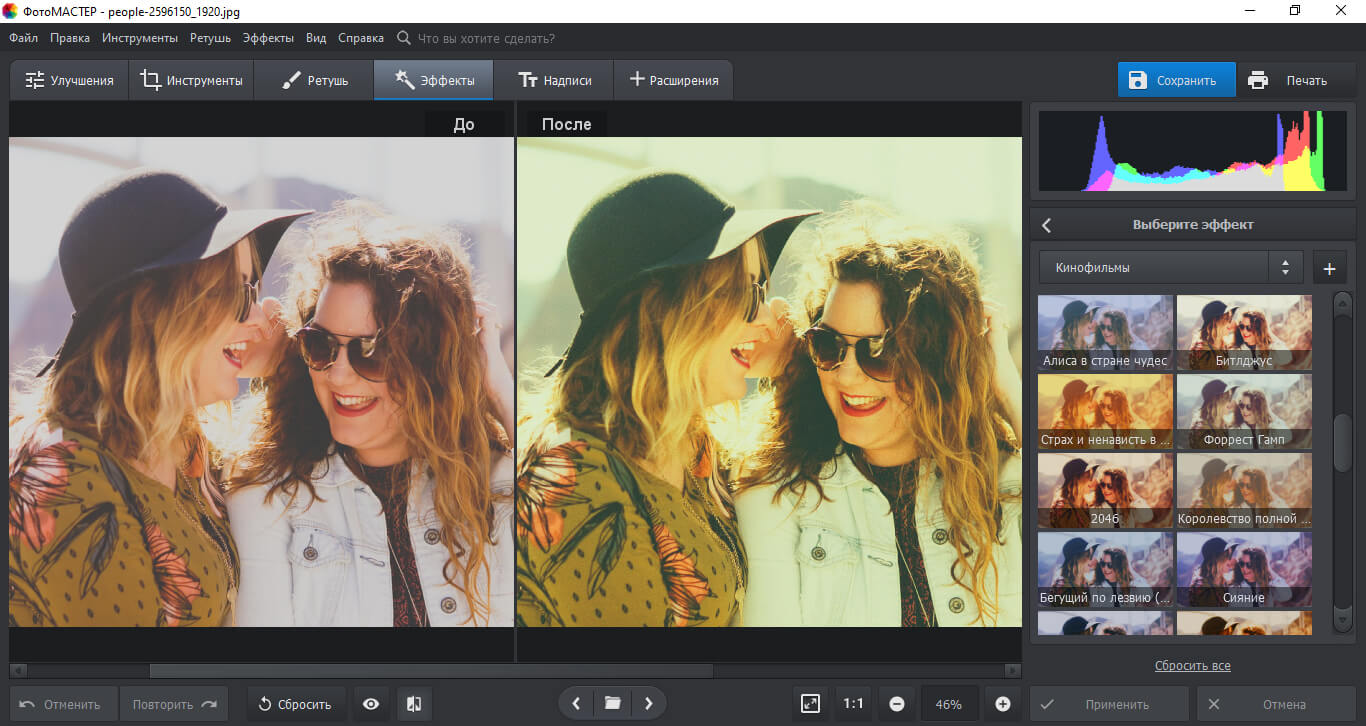Select the Форрест Гамп effect thumbnail
The width and height of the screenshot is (1366, 726).
[x=1244, y=412]
